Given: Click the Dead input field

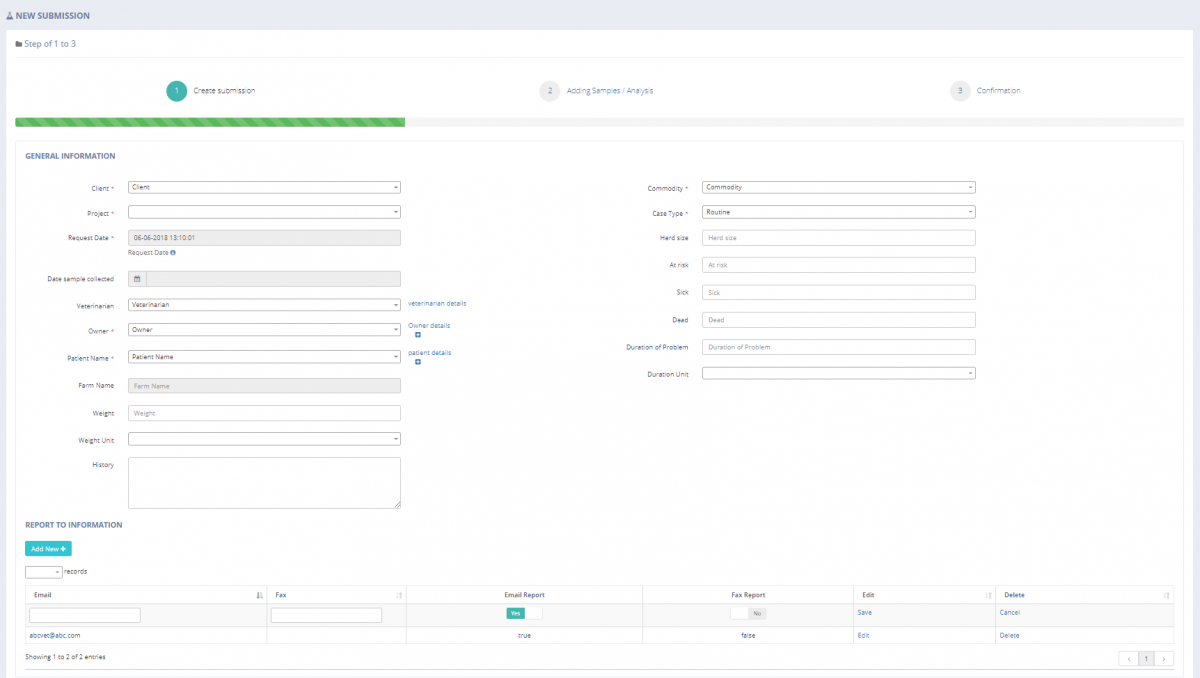Looking at the screenshot, I should 838,320.
